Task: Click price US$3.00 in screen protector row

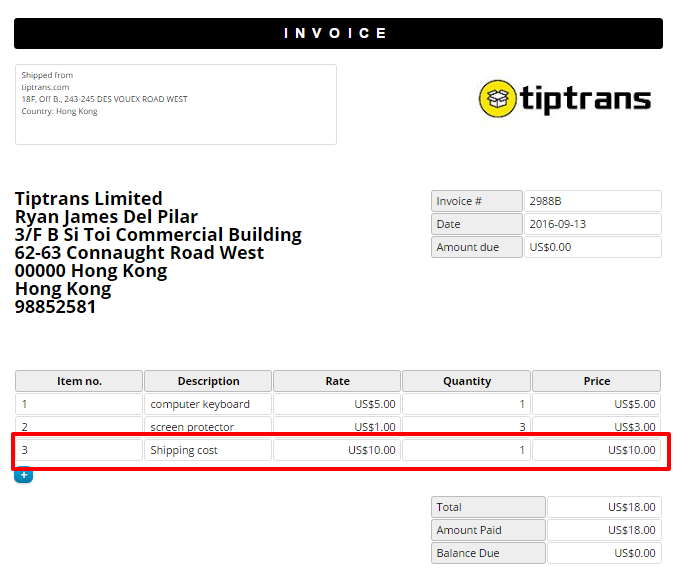Action: 596,426
